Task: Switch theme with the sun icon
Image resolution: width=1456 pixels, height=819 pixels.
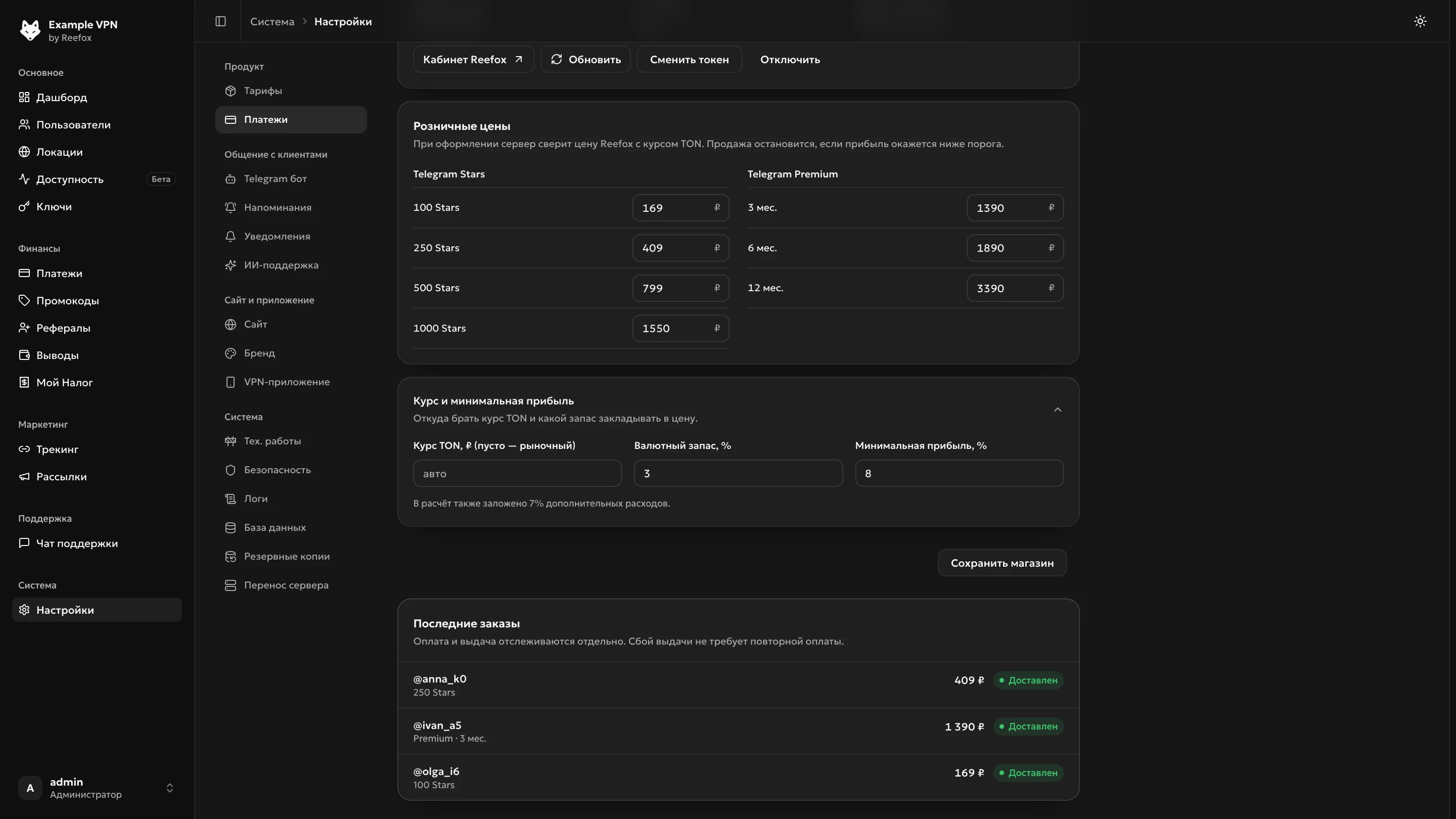Action: (1420, 21)
